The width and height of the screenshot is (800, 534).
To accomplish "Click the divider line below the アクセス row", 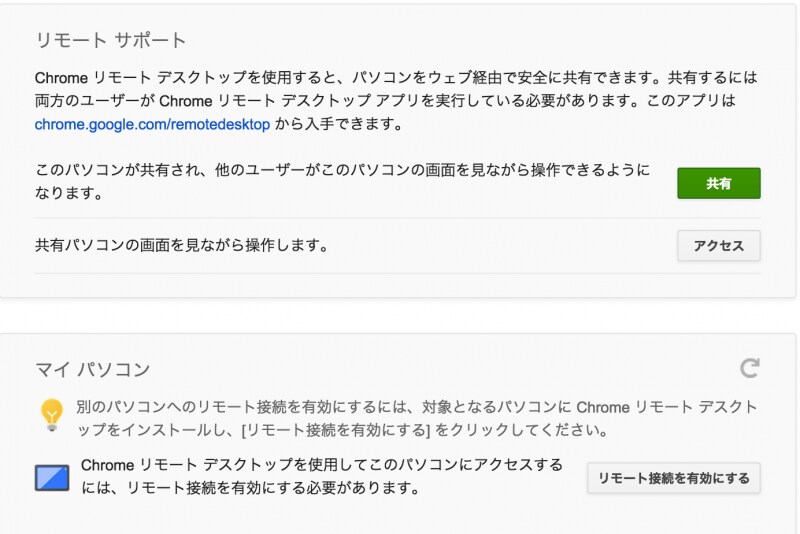I will point(397,273).
